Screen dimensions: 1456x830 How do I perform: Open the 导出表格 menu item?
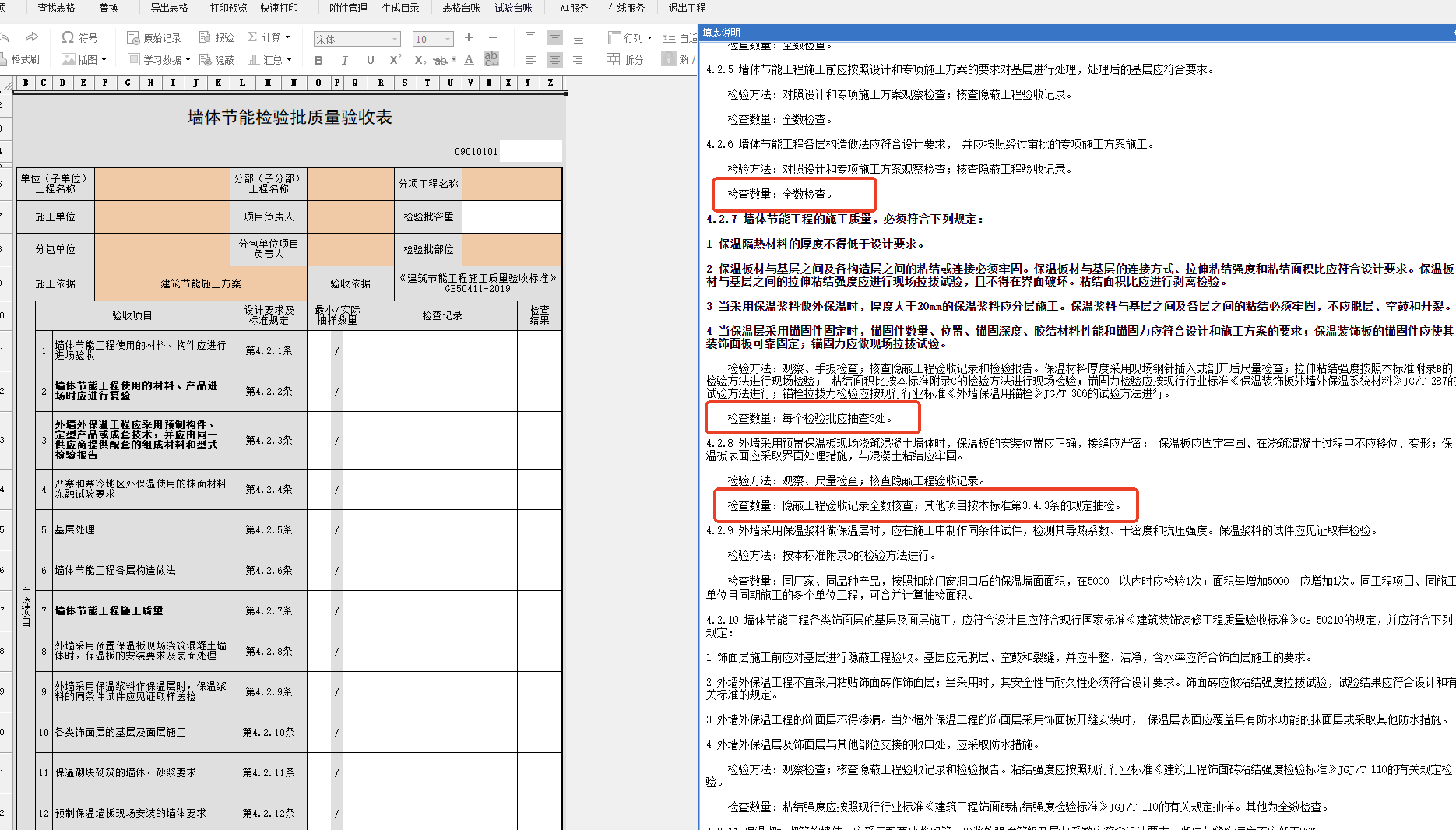click(169, 8)
